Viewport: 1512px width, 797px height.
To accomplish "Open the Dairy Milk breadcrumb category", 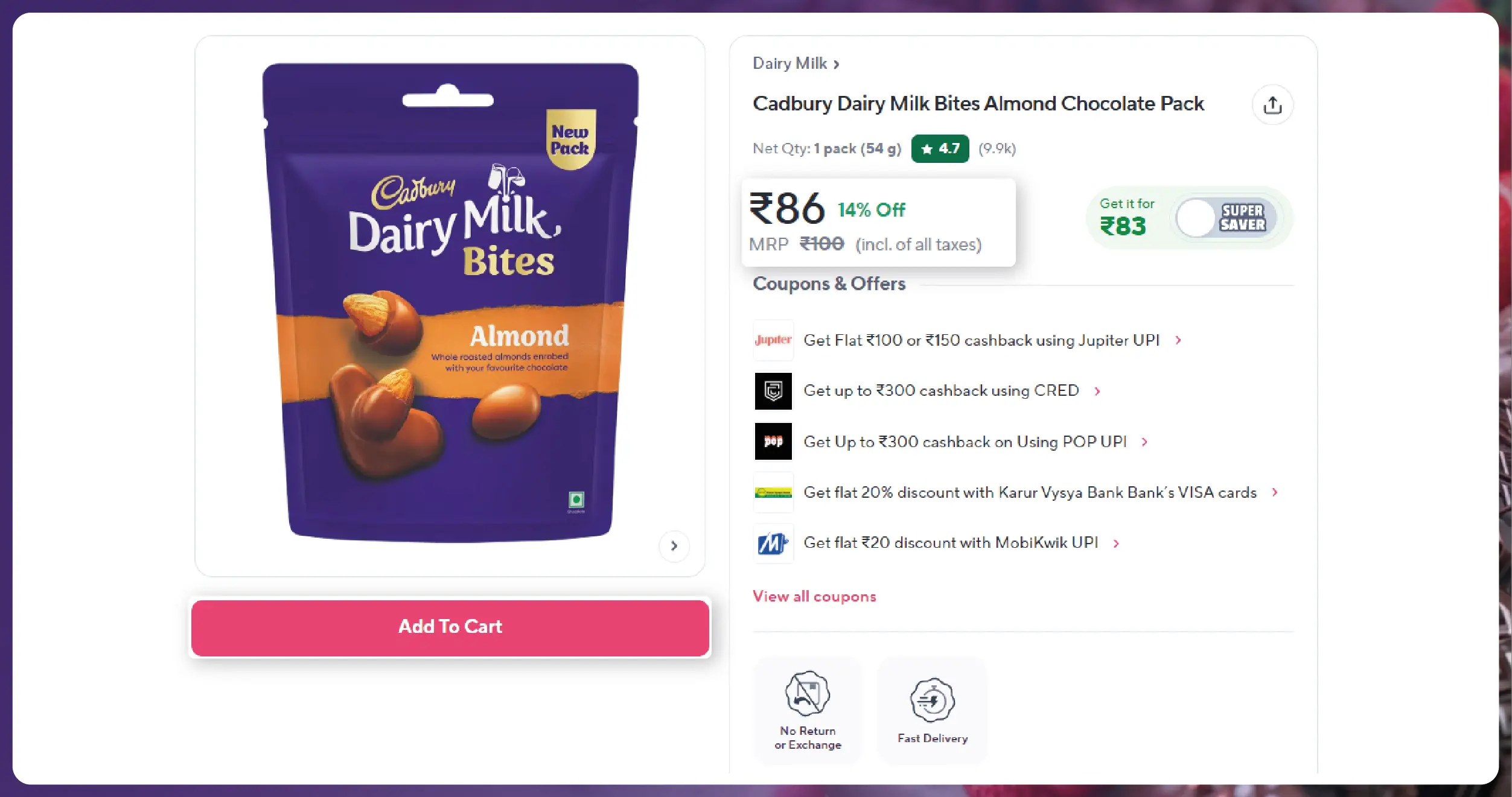I will 795,63.
